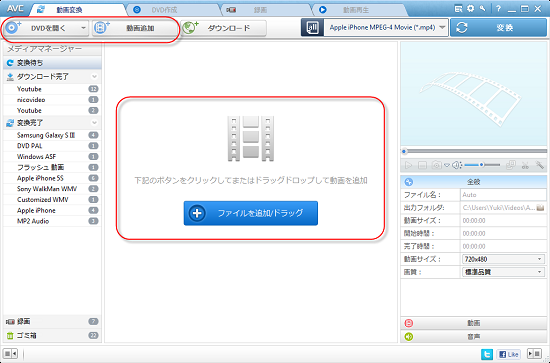Open settings with the gear icon
Screen dimensions: 550x363
coord(470,9)
